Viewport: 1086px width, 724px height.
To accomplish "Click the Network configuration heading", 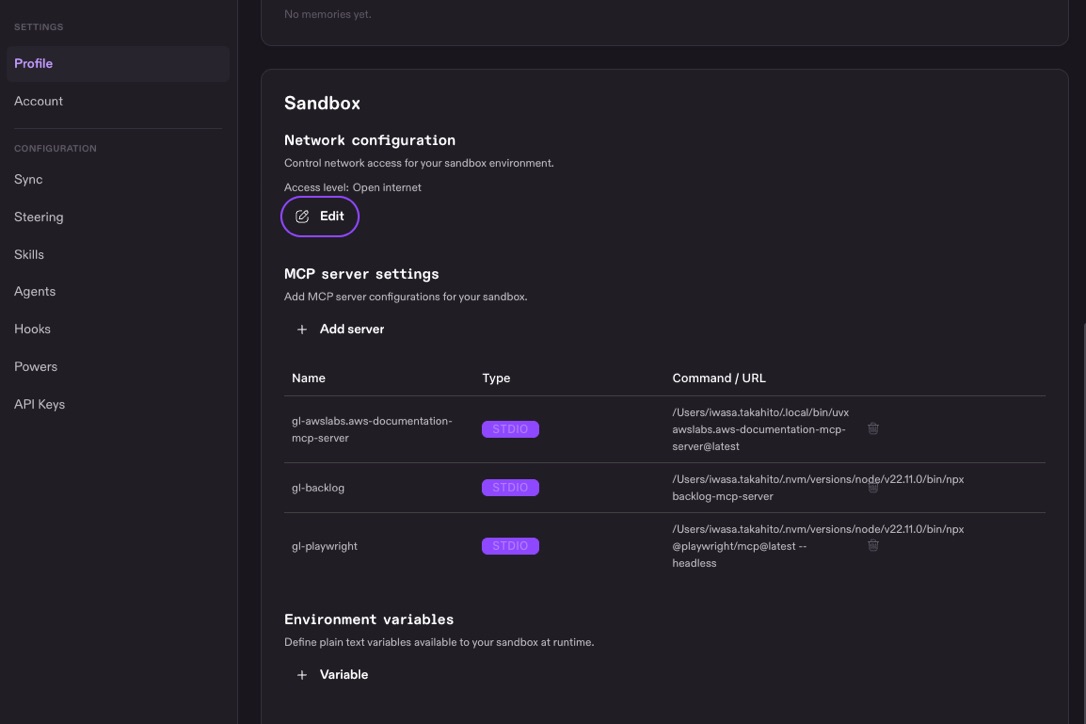I will pos(370,141).
